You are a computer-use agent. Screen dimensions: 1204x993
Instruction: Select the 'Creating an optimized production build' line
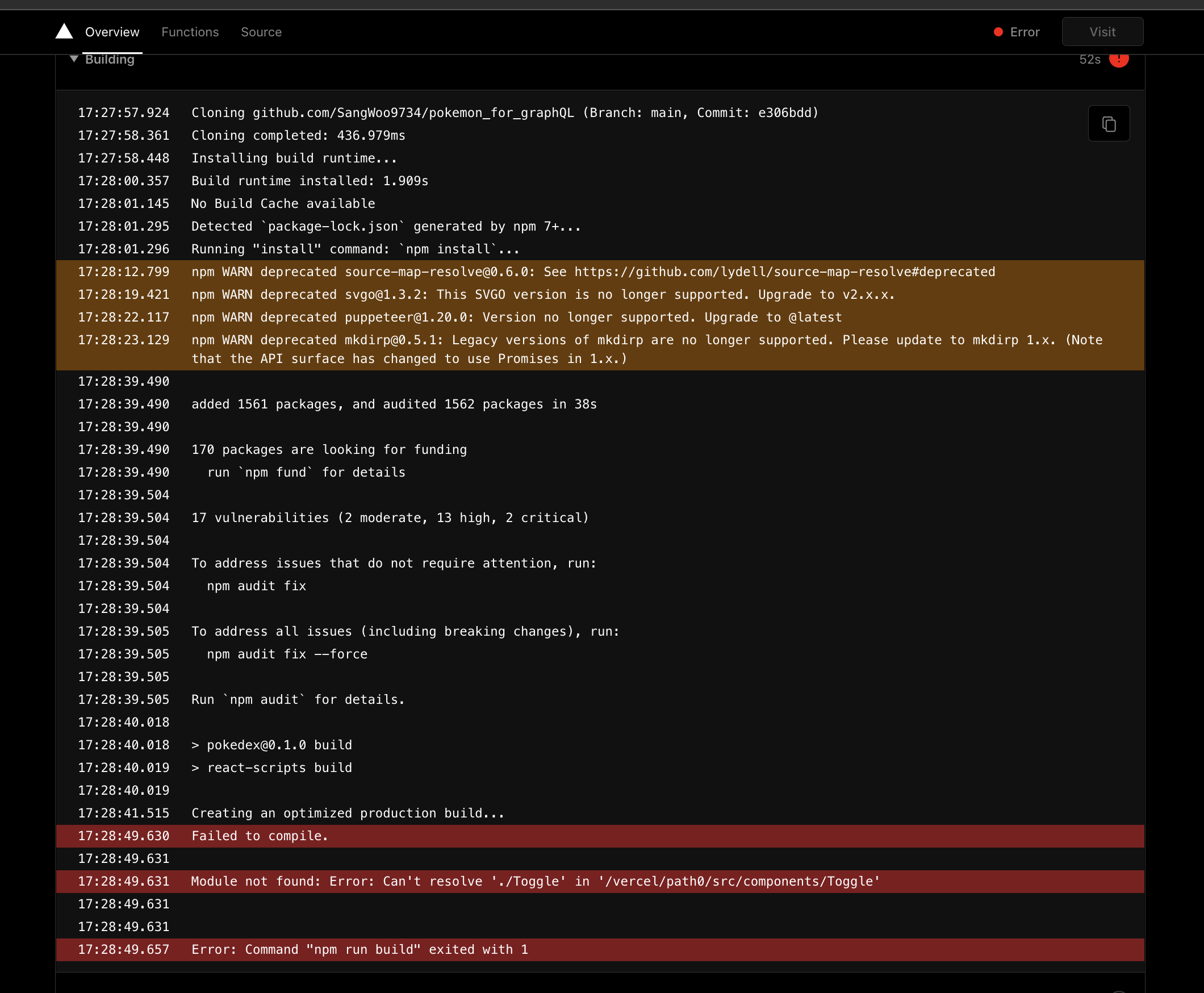[348, 813]
